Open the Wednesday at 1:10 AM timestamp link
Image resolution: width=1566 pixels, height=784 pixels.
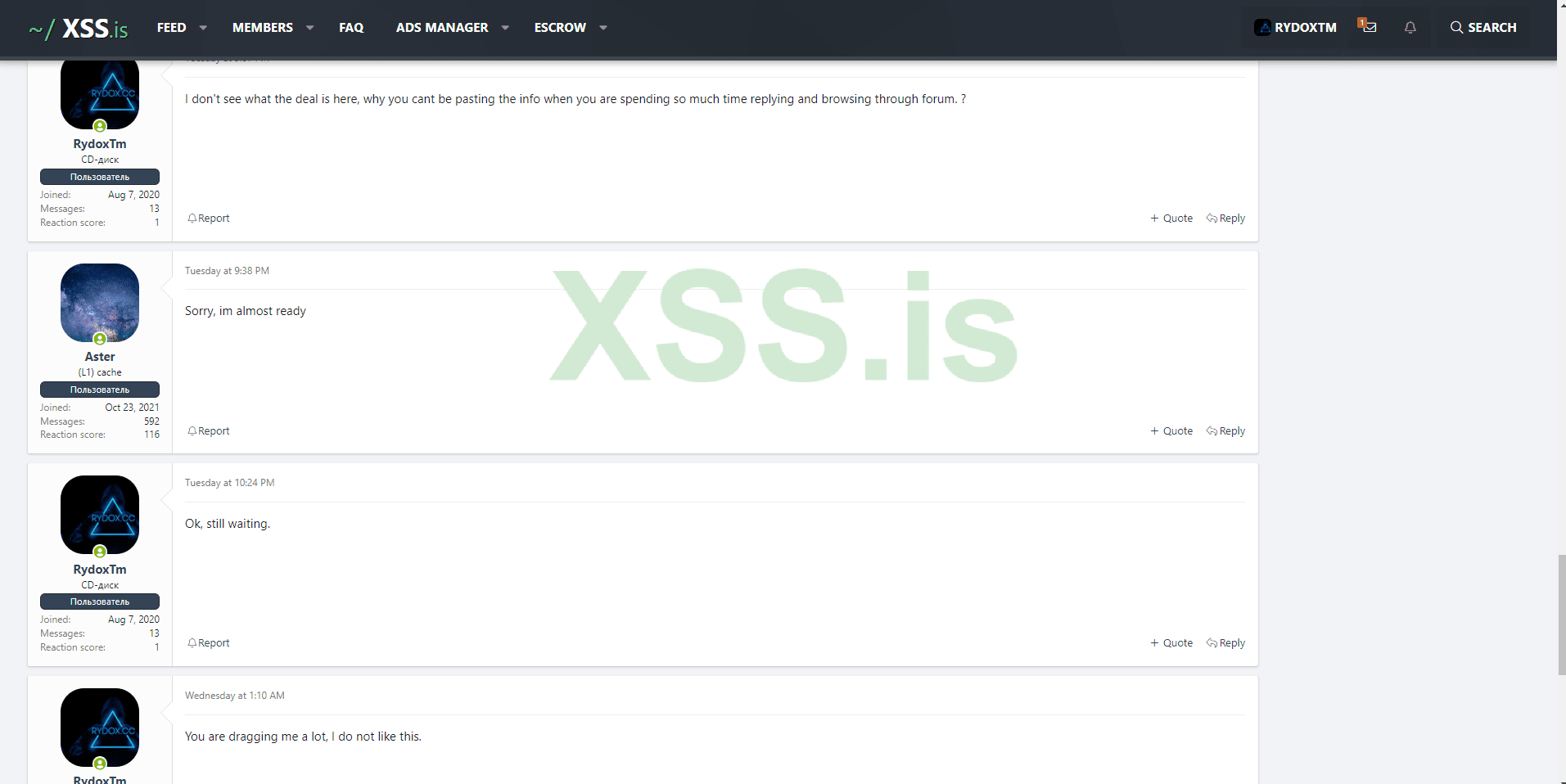pyautogui.click(x=235, y=696)
